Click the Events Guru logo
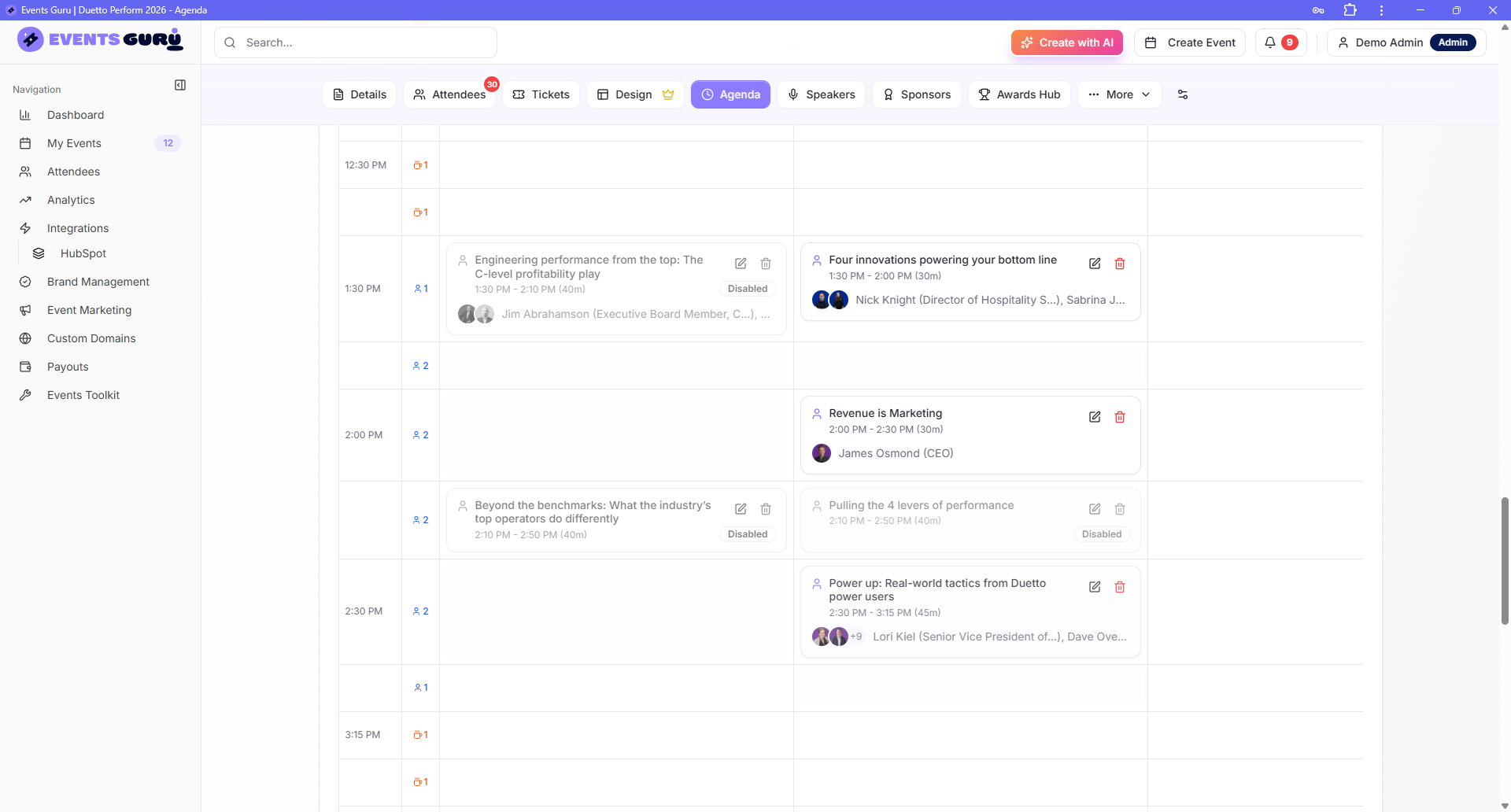The height and width of the screenshot is (812, 1511). coord(100,39)
